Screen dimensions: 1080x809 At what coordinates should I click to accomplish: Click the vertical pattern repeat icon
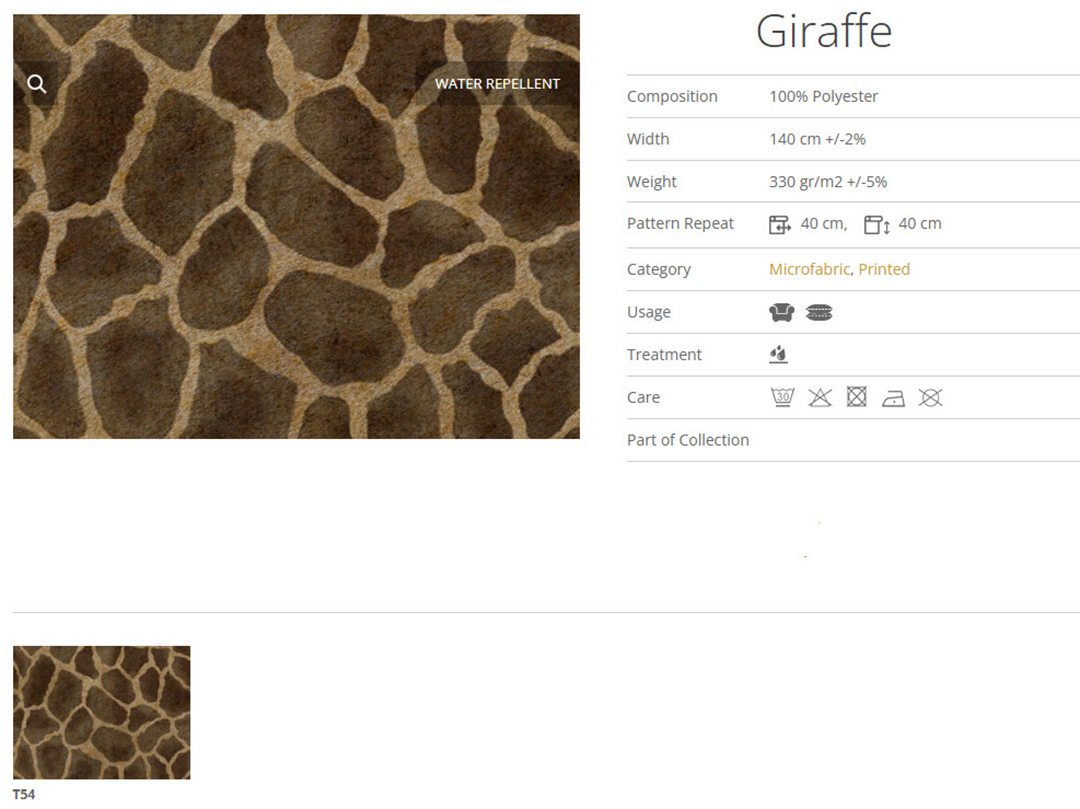coord(876,225)
